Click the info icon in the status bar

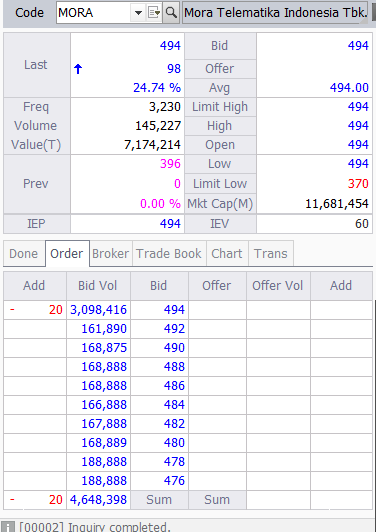click(x=7, y=526)
